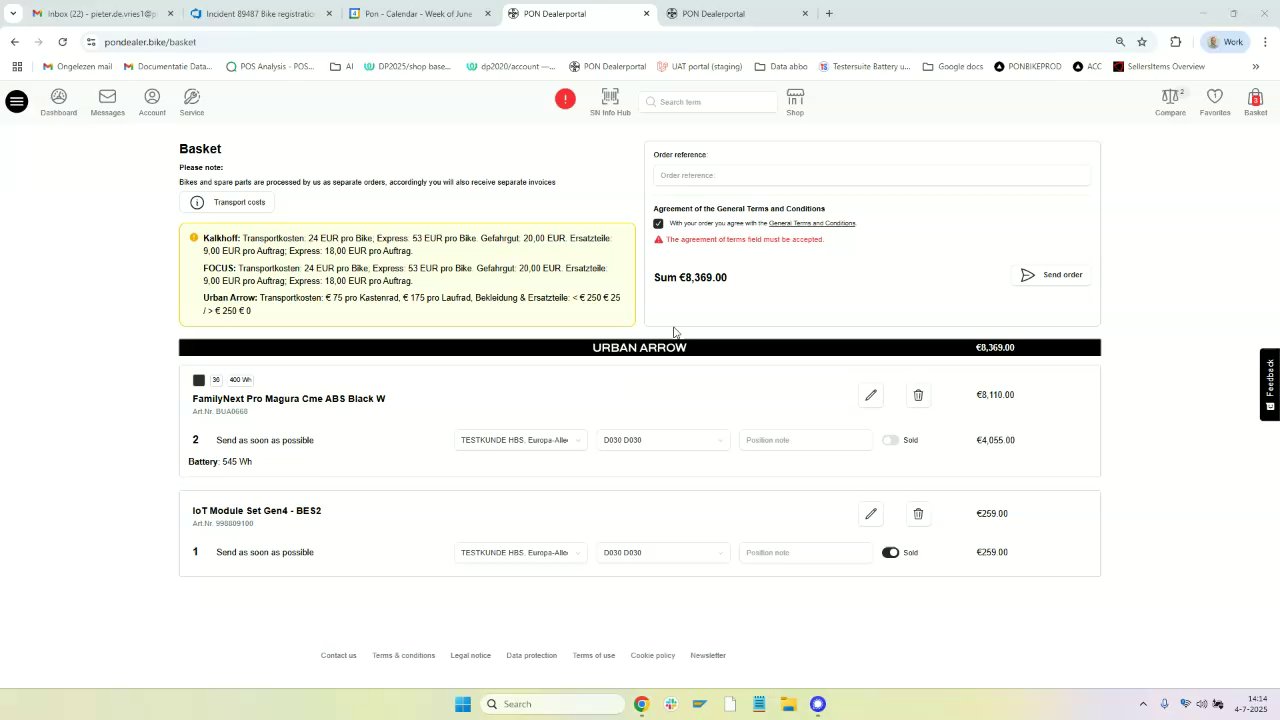This screenshot has height=720, width=1280.
Task: Open the Service wrench icon
Action: [192, 102]
